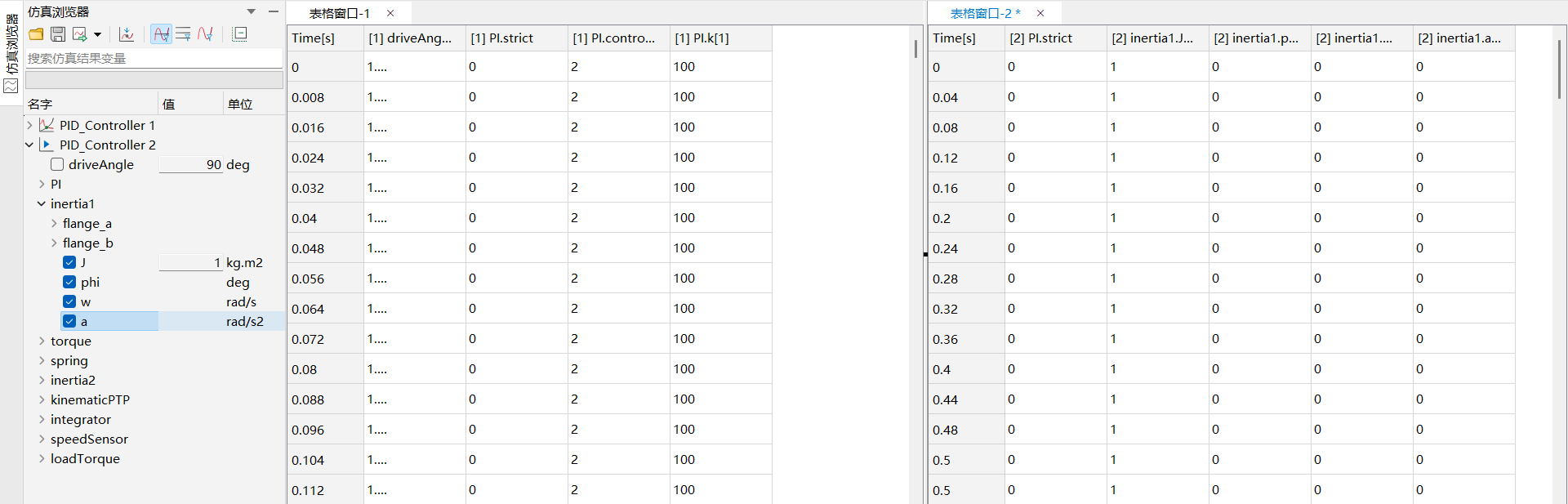Click the export result chart icon
Viewport: 1568px width, 504px height.
tap(80, 34)
